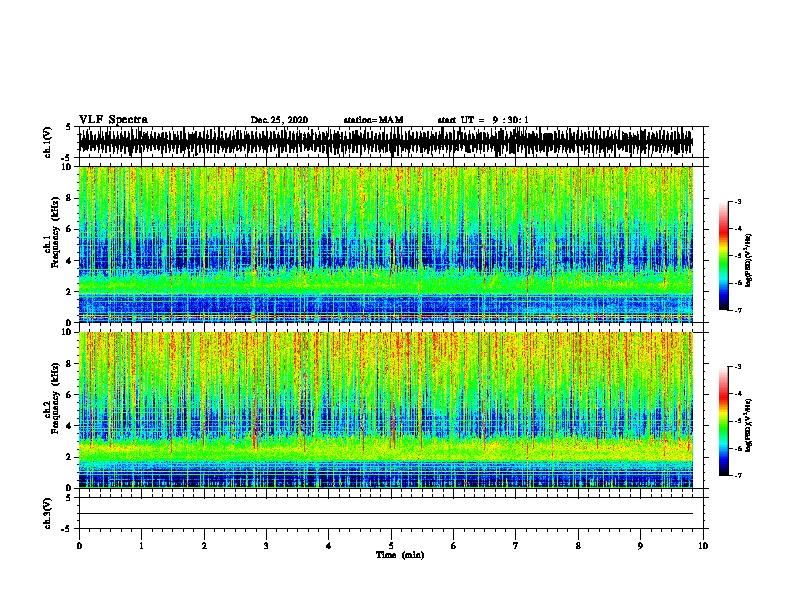Screen dimensions: 792x612
Task: Click the time axis tick label "10" at the right end
Action: [703, 546]
